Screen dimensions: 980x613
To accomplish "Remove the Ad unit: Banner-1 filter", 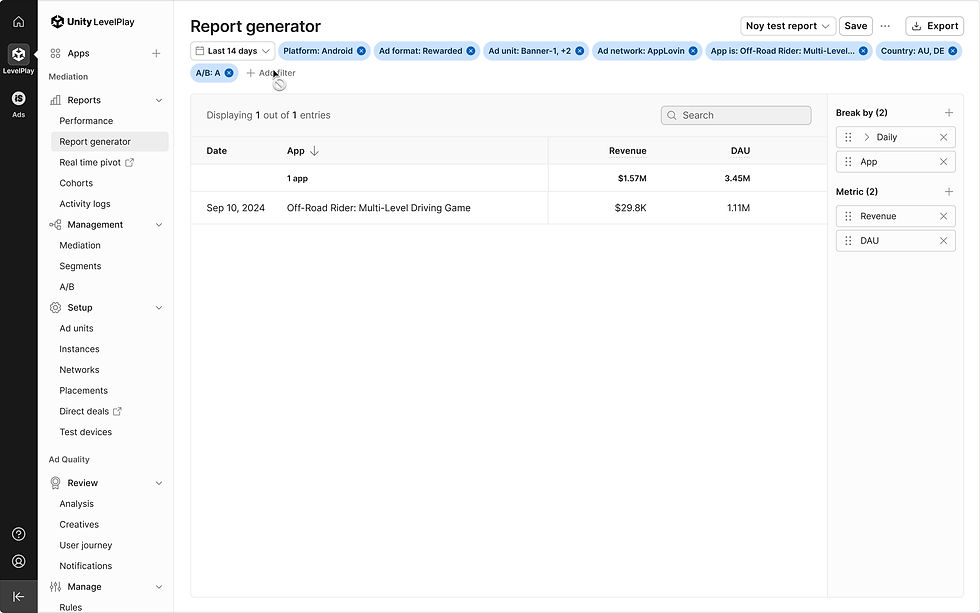I will 579,51.
